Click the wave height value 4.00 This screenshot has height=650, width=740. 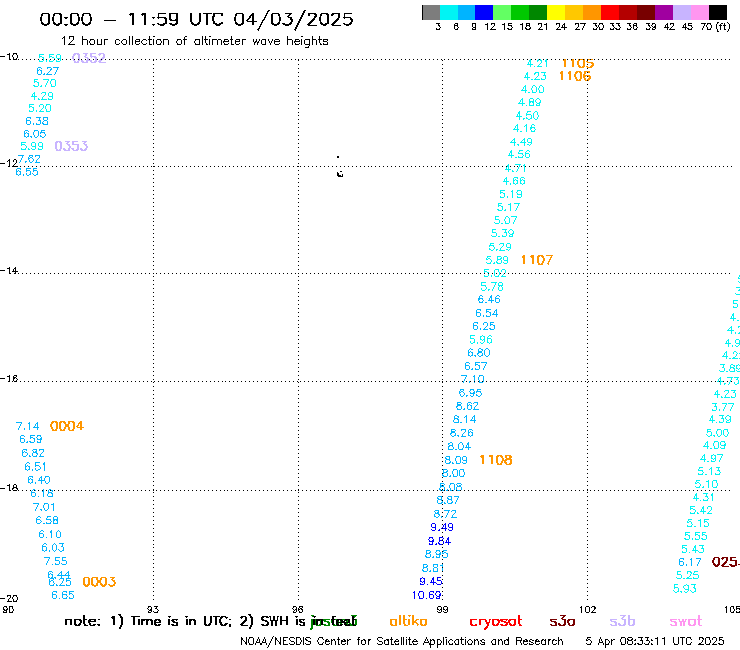pyautogui.click(x=533, y=89)
